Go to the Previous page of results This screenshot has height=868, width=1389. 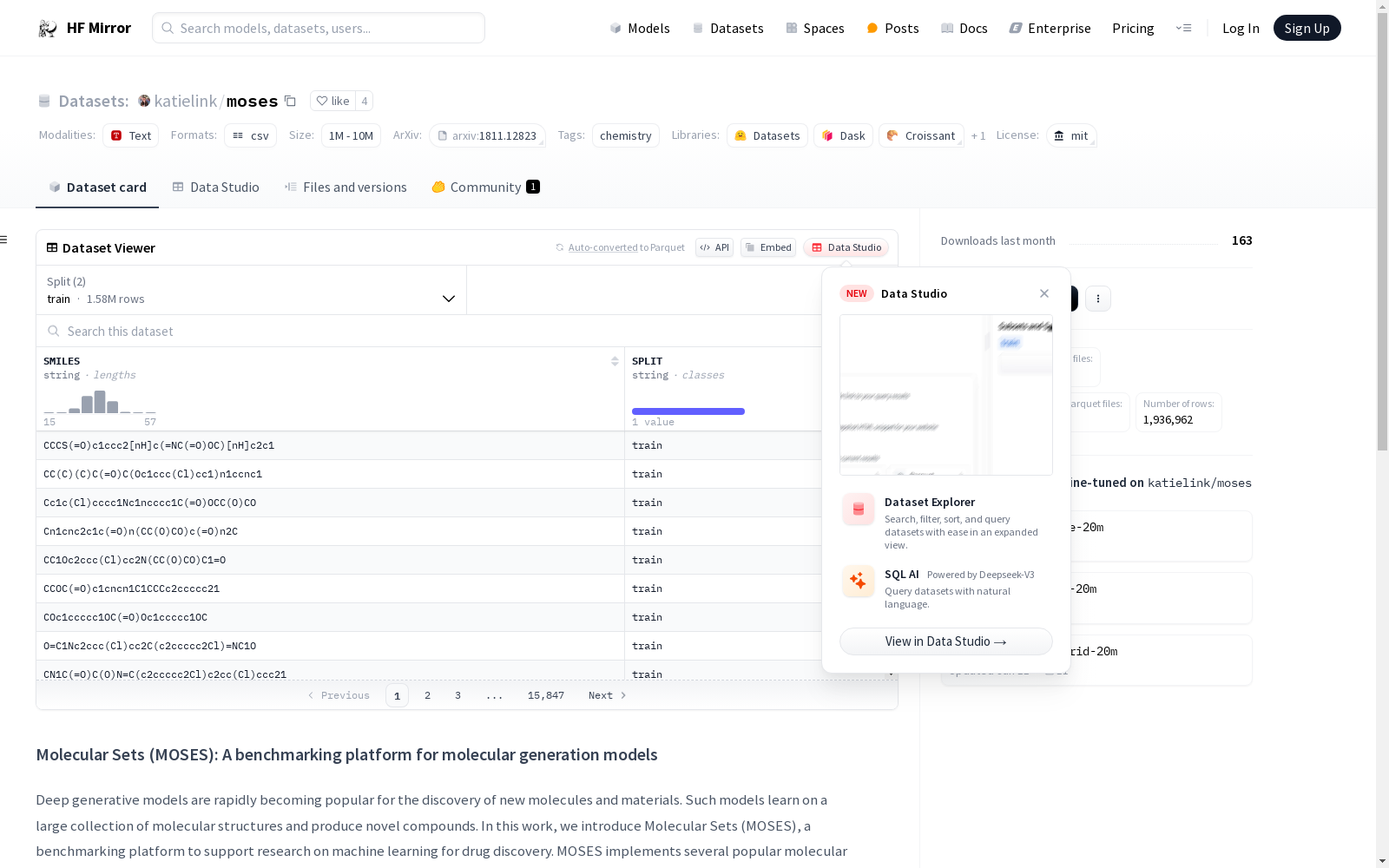pyautogui.click(x=339, y=695)
